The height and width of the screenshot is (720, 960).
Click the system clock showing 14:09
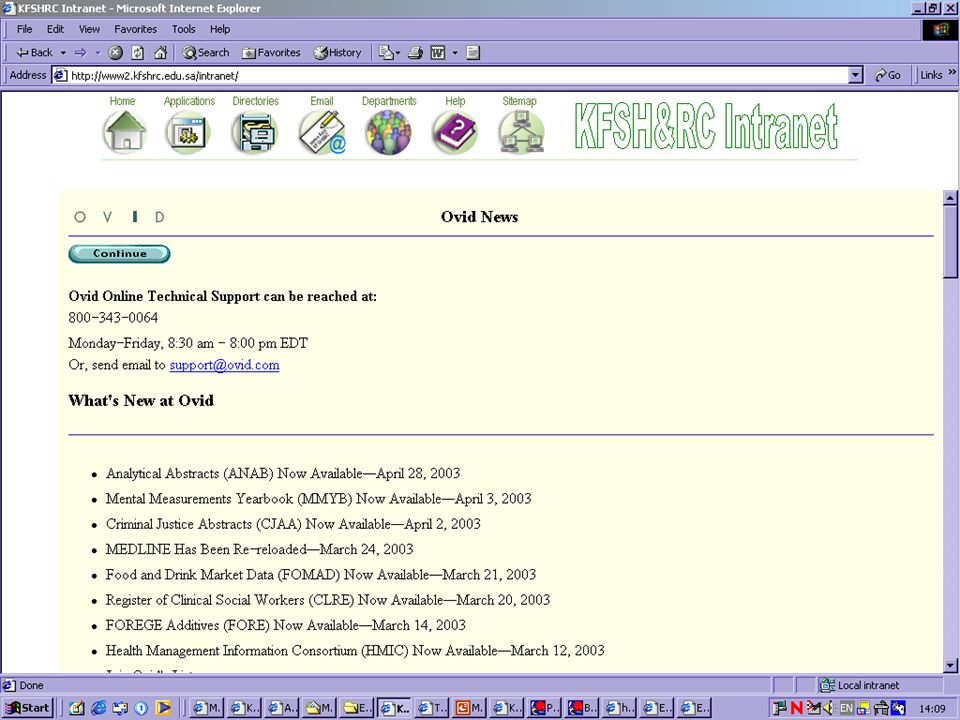(932, 709)
